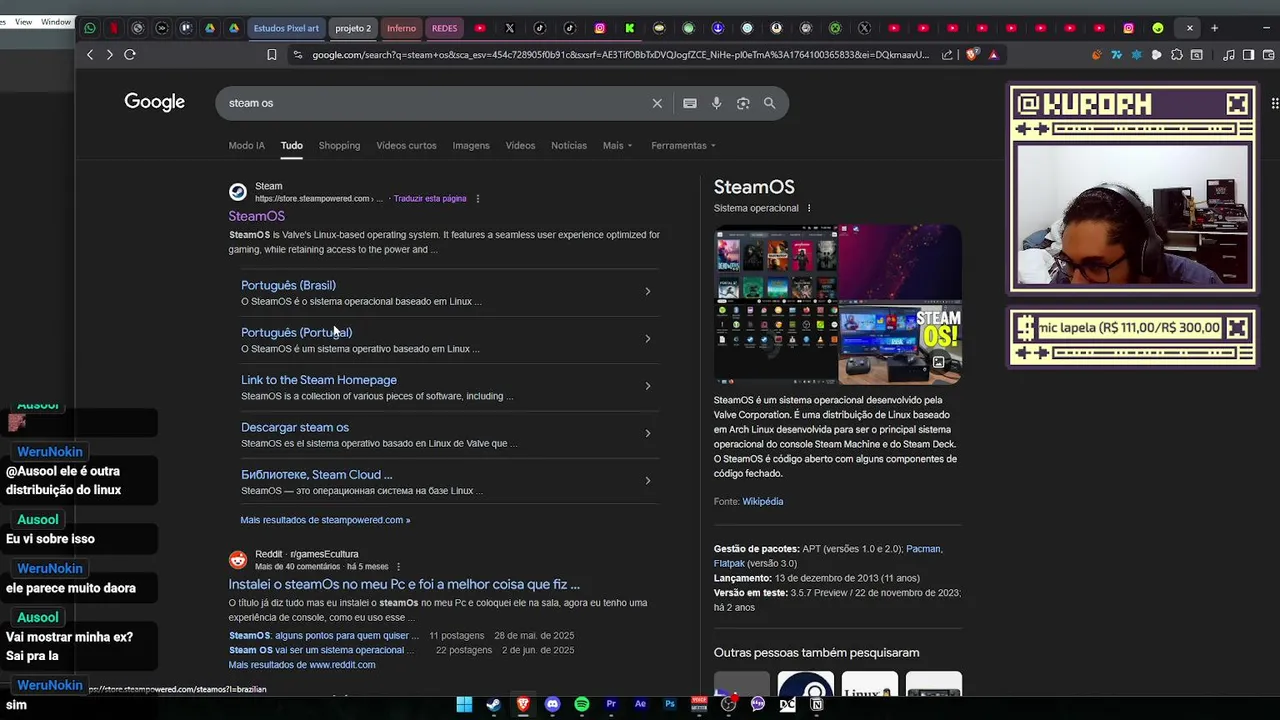The width and height of the screenshot is (1280, 720).
Task: Open Discord from the taskbar
Action: [x=552, y=704]
